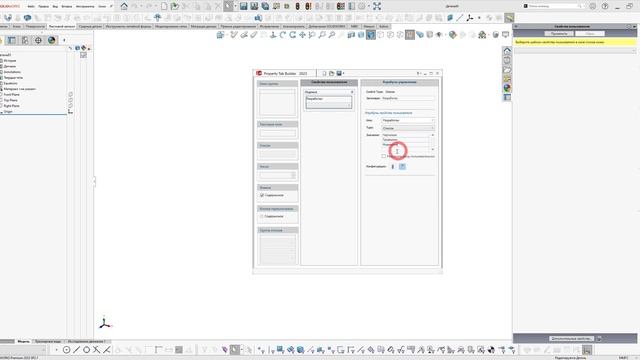Activate the Select cursor tool

coord(228,6)
